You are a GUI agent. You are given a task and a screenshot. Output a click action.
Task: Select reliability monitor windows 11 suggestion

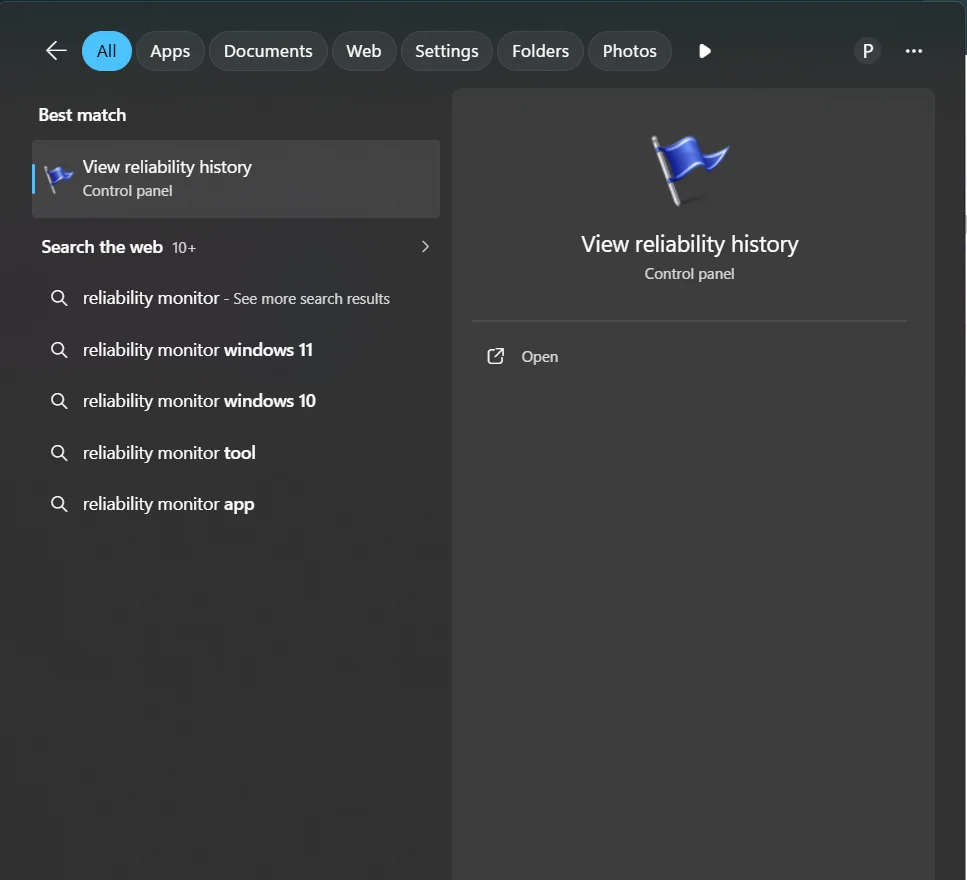tap(236, 350)
